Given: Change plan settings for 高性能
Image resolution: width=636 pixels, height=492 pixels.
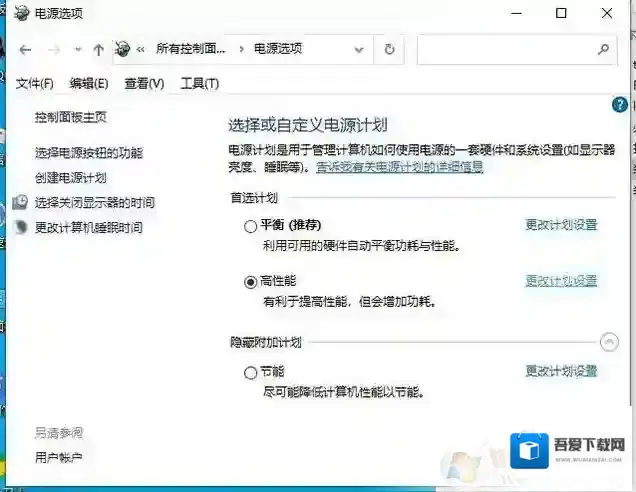Looking at the screenshot, I should tap(561, 280).
